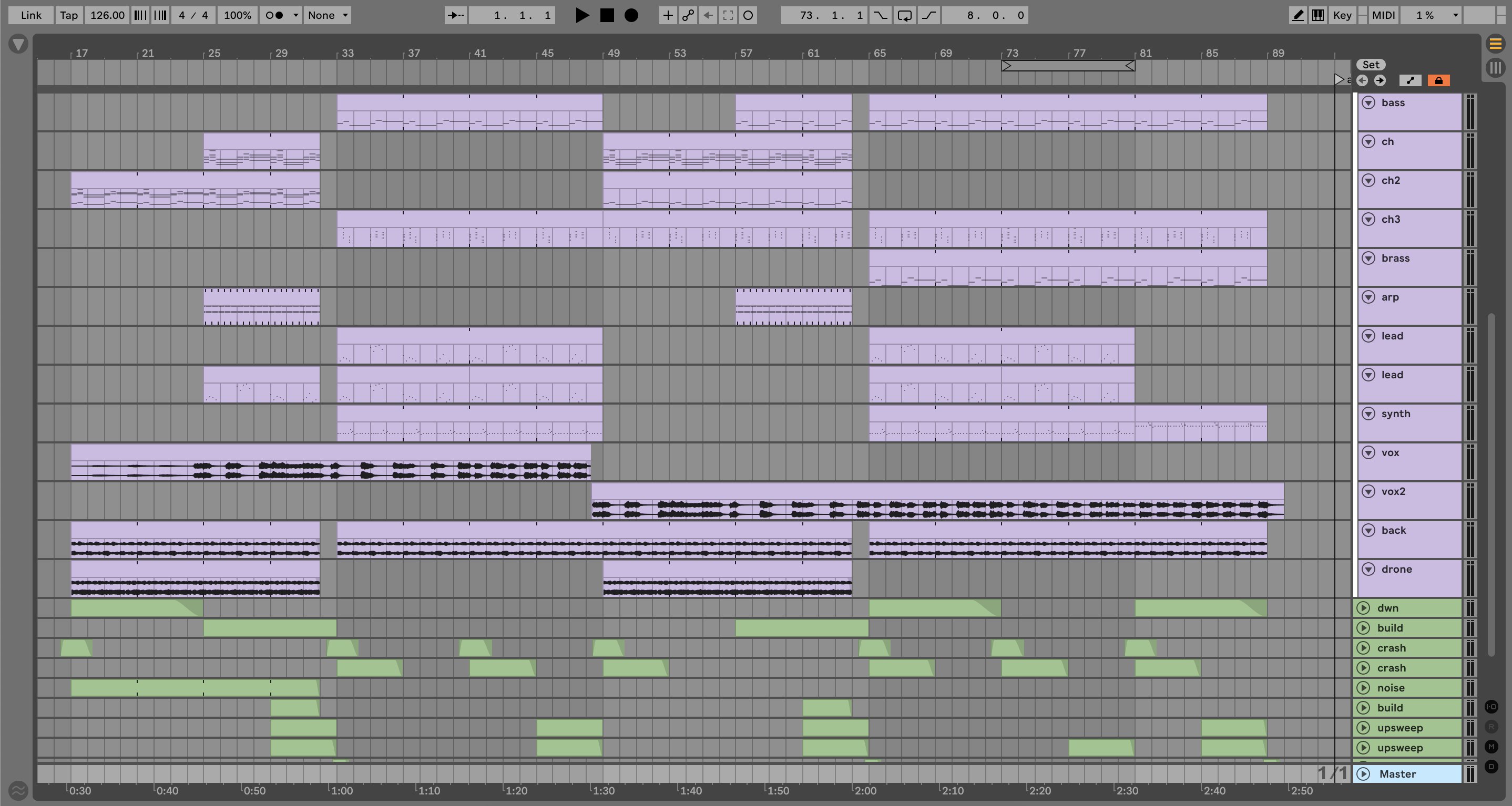Arm the Arrangement Record button
1512x806 pixels.
[x=631, y=15]
